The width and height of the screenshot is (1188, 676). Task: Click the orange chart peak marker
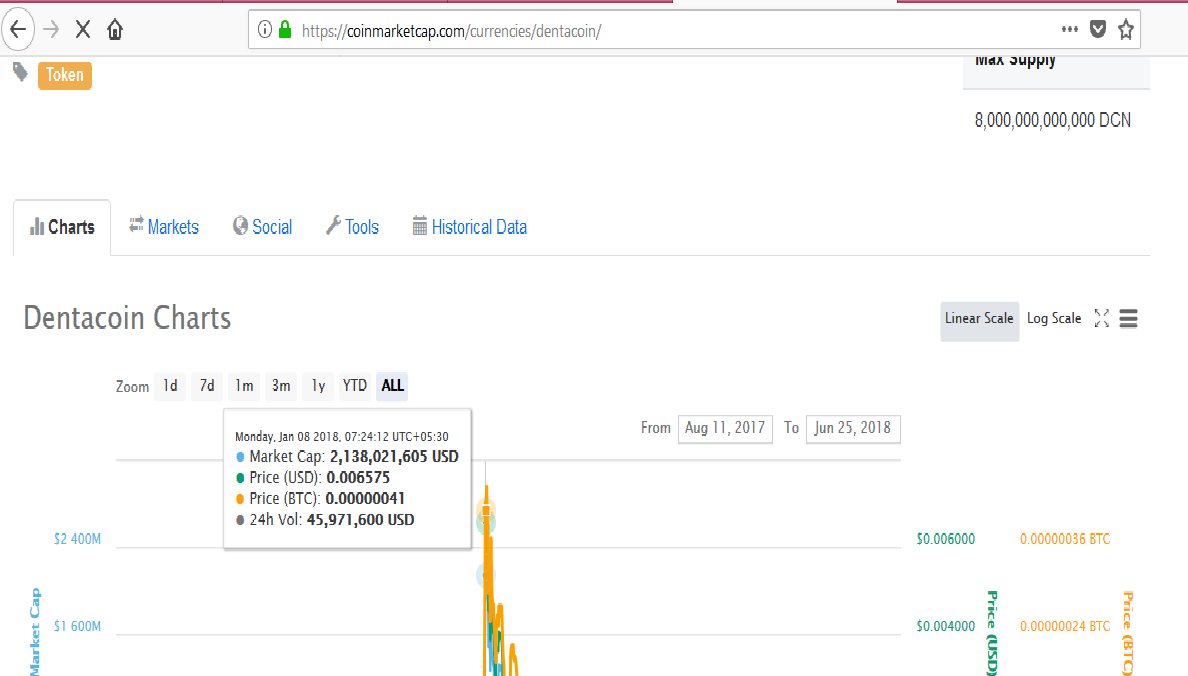click(x=486, y=510)
